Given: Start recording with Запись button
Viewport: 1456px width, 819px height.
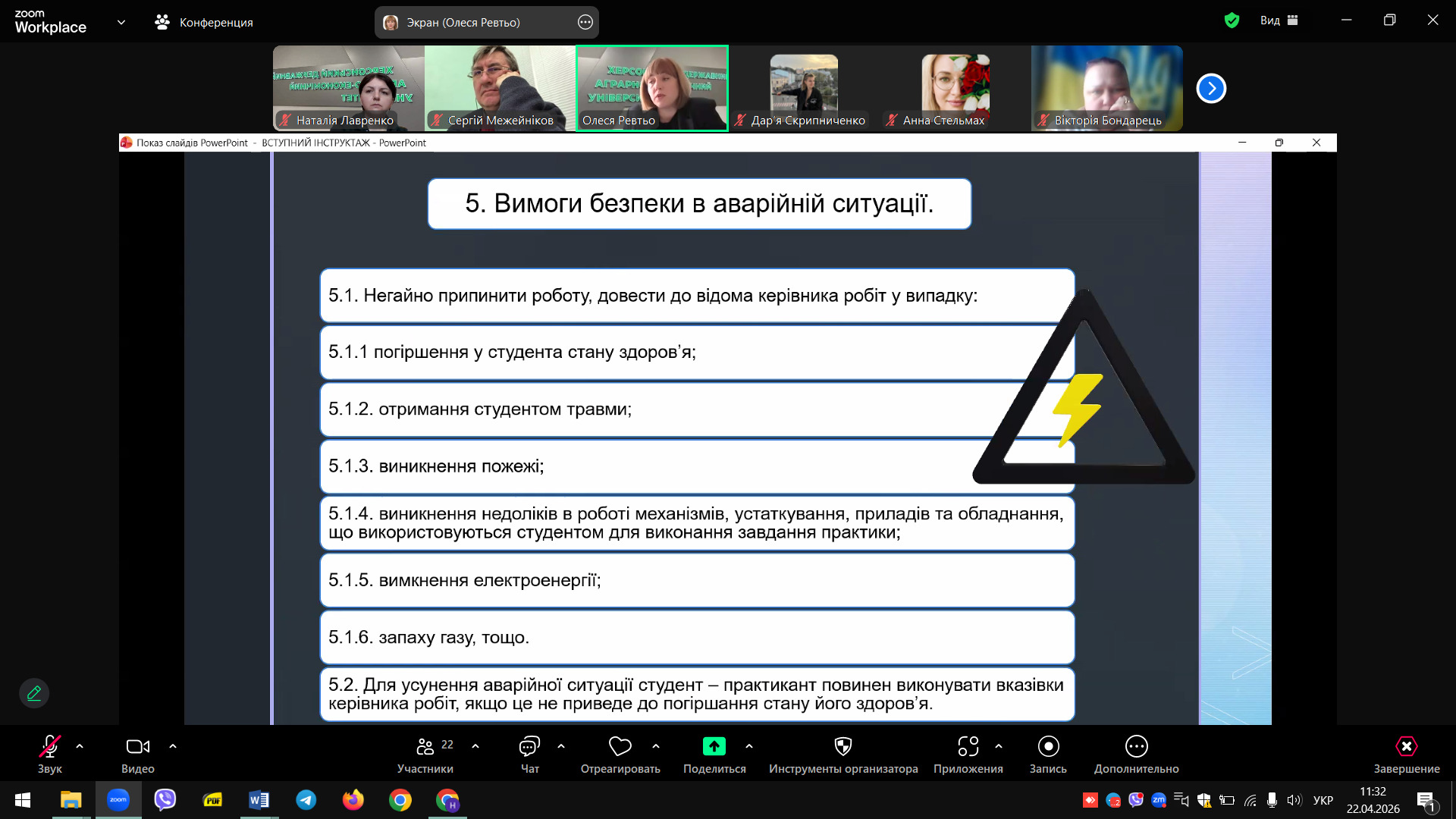Looking at the screenshot, I should pos(1048,747).
